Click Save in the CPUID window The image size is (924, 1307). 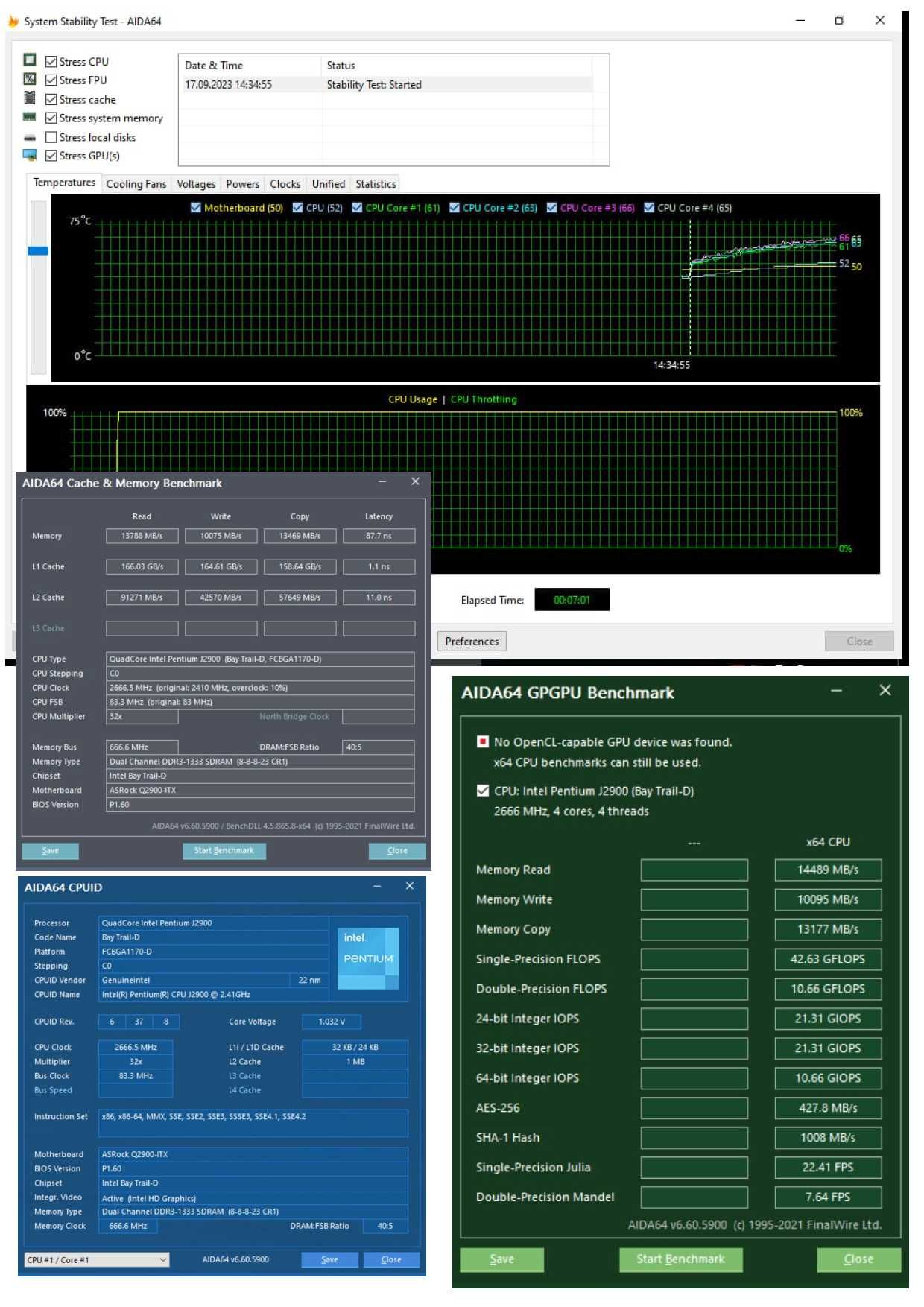(x=329, y=1259)
